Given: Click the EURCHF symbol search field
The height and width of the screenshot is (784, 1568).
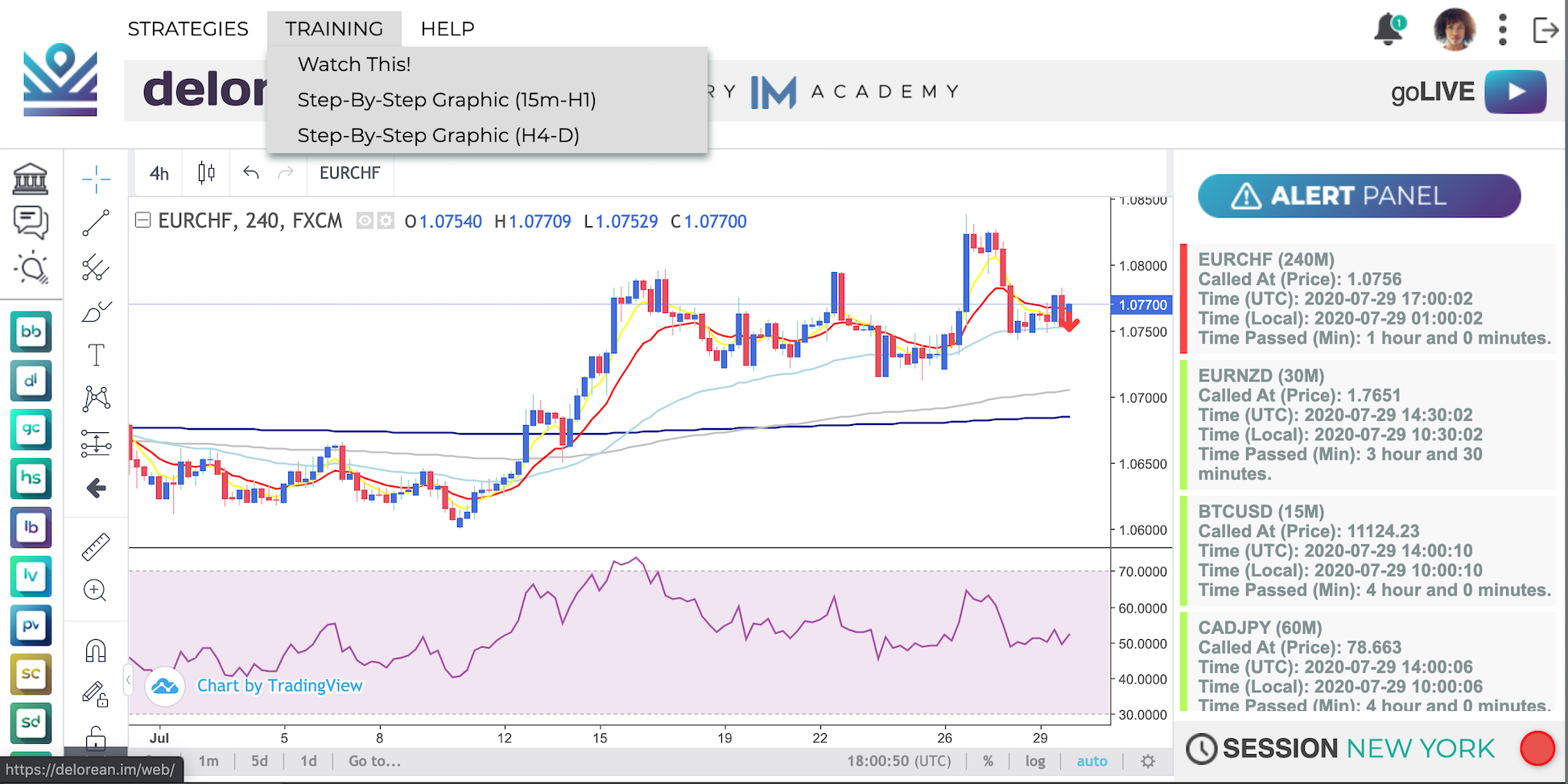Looking at the screenshot, I should 350,173.
